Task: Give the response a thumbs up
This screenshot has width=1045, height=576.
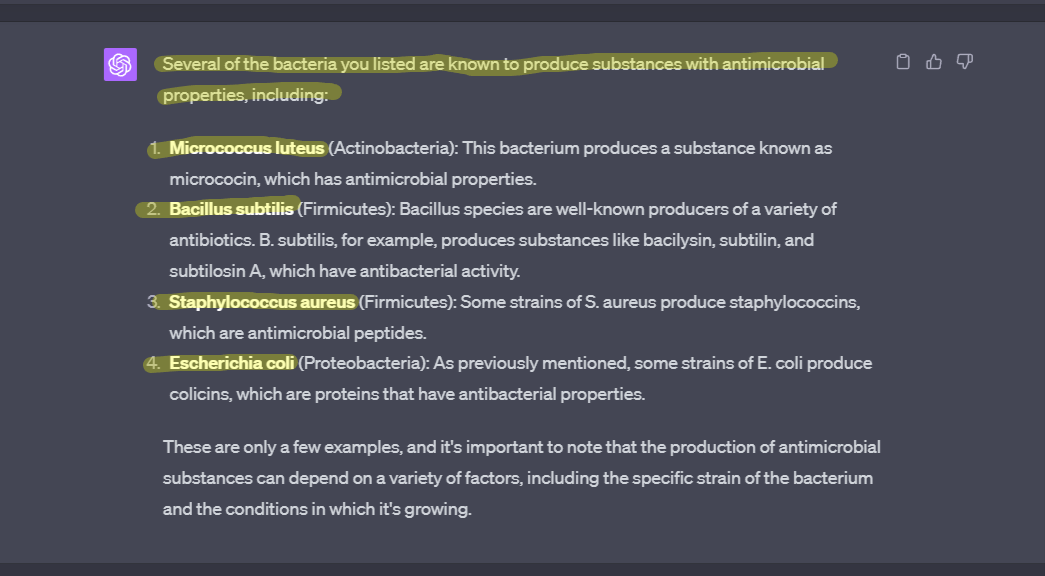Action: point(934,62)
